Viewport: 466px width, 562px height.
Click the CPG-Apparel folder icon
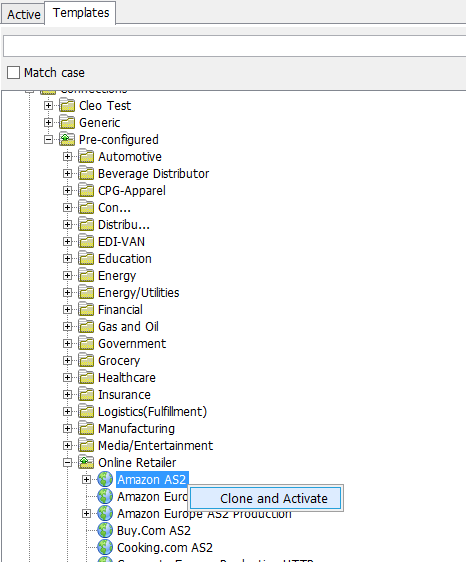click(x=86, y=191)
